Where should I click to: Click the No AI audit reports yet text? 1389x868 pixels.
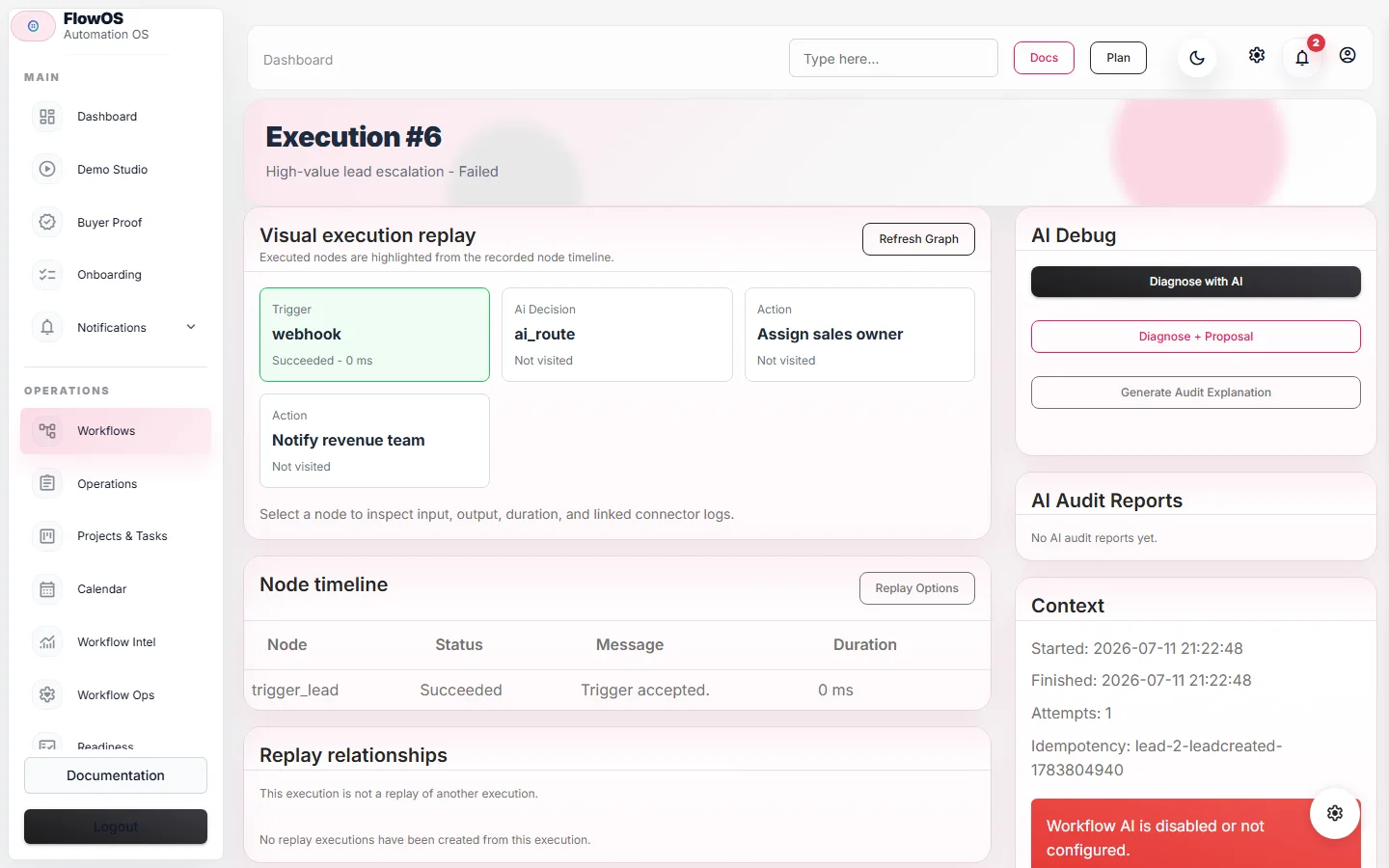(1094, 538)
